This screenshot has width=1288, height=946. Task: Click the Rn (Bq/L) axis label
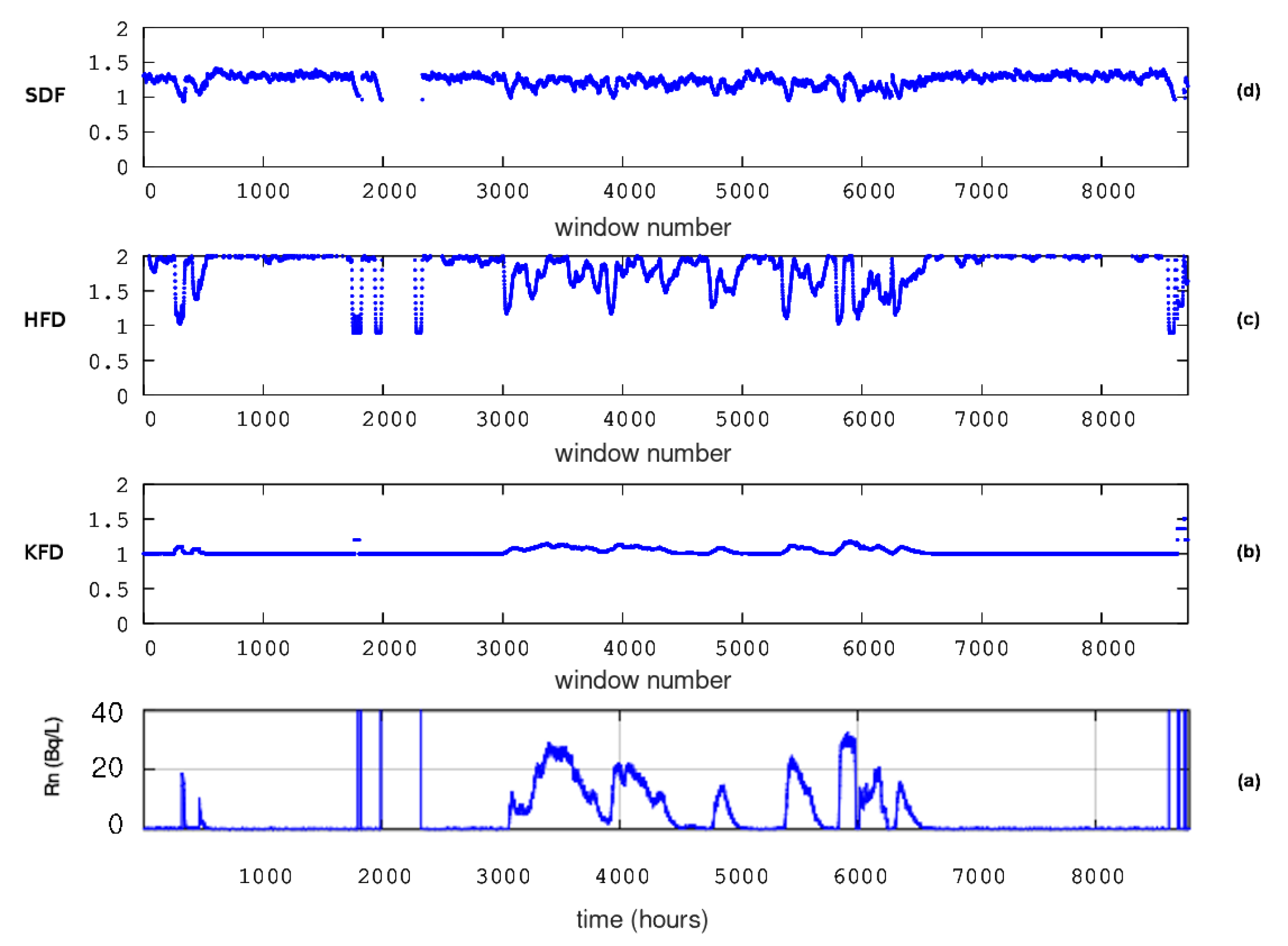53,756
